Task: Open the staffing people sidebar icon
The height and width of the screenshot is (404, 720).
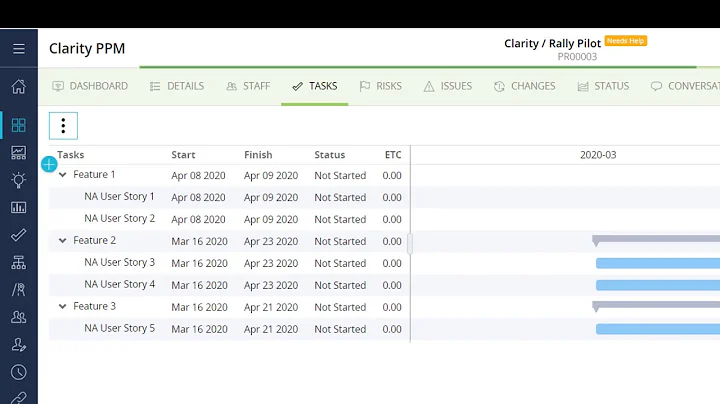Action: coord(19,317)
